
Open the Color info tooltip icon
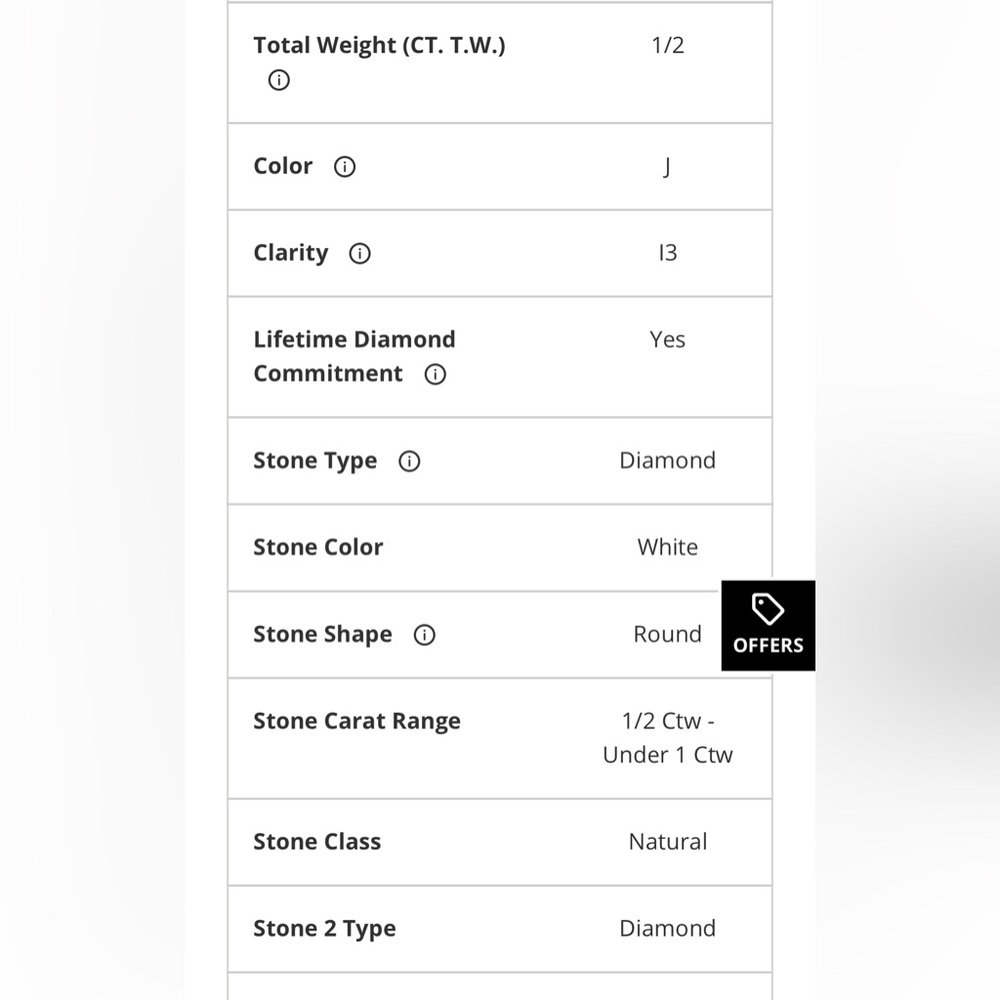pyautogui.click(x=344, y=167)
